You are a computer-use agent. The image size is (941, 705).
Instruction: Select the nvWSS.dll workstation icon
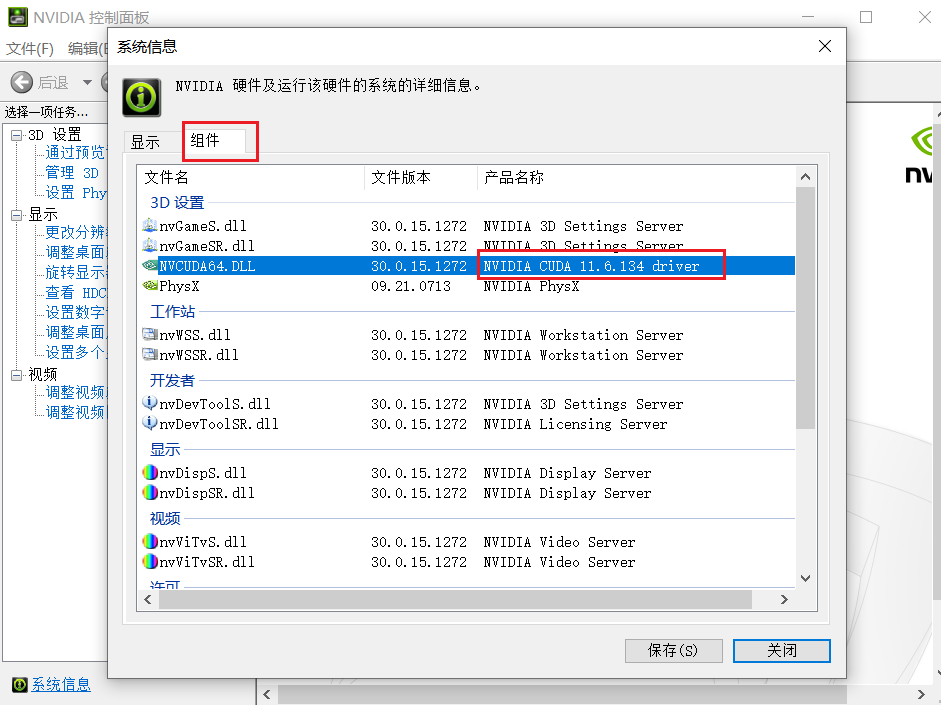(x=149, y=334)
